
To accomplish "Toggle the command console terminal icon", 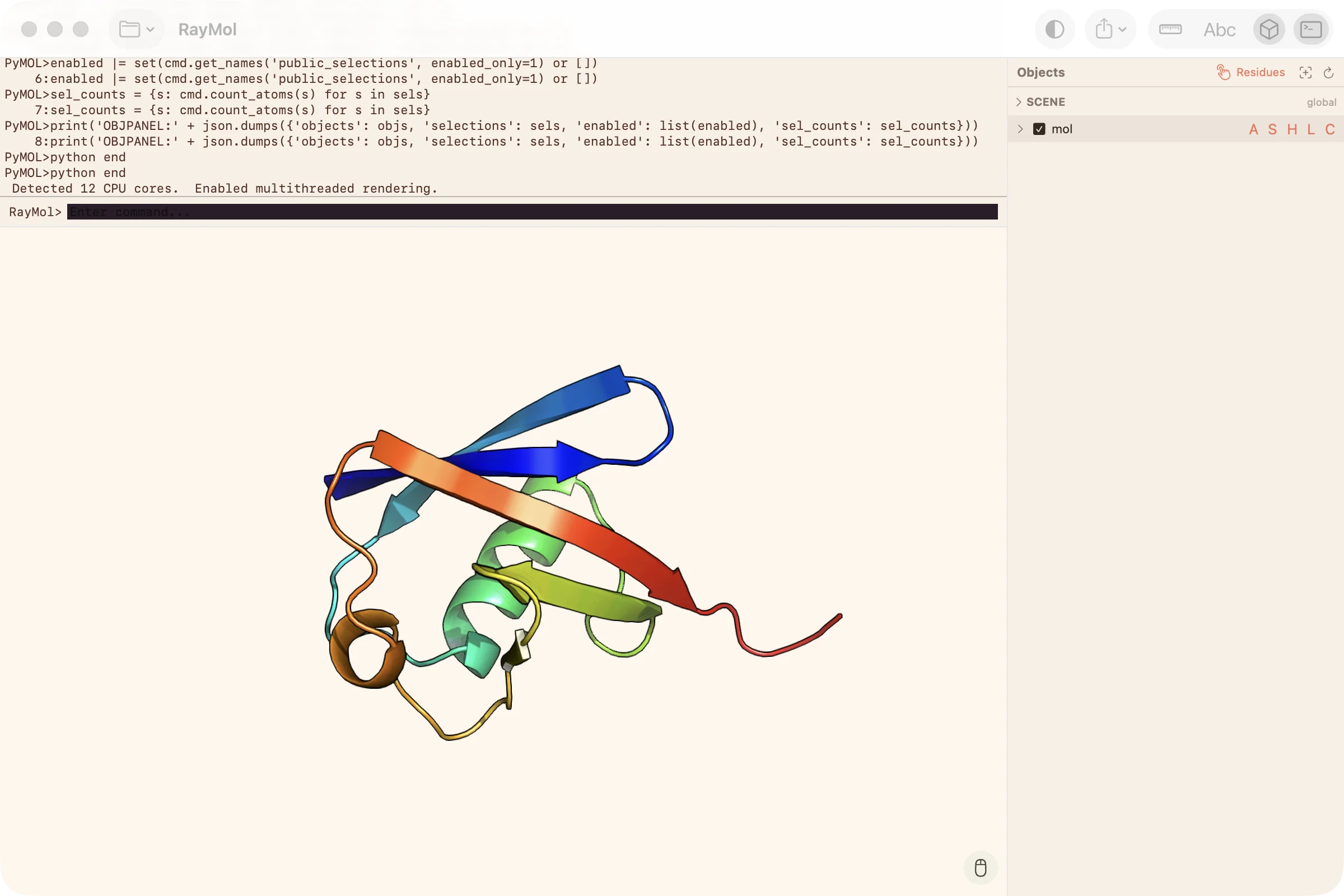I will [x=1311, y=29].
